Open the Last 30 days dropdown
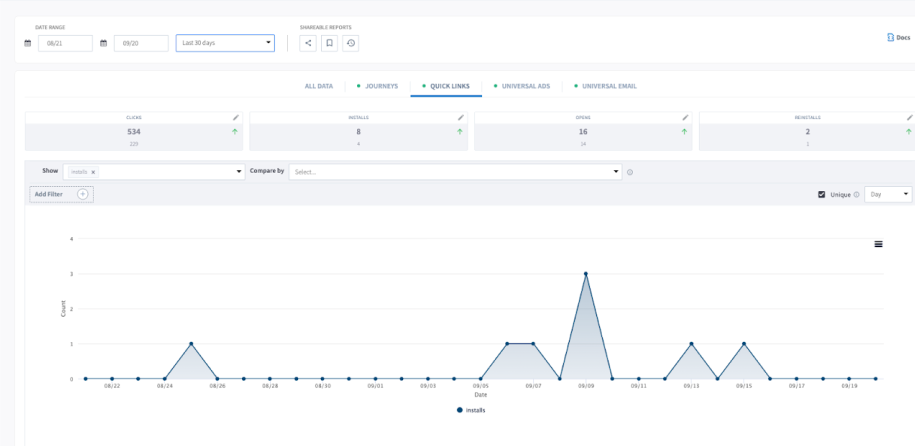The image size is (915, 446). (x=225, y=43)
